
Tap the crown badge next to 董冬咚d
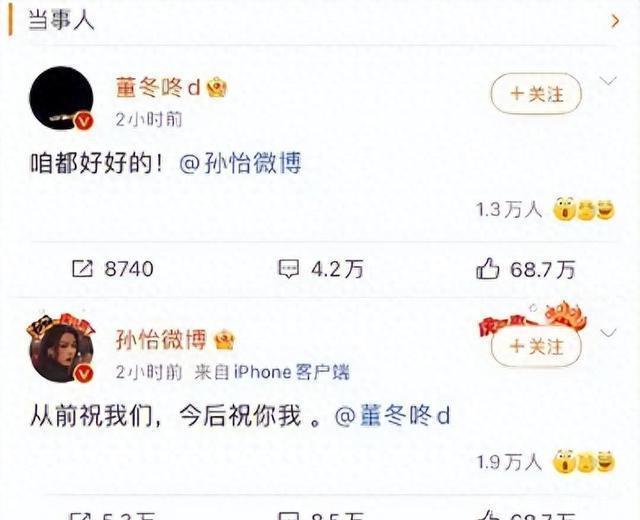click(x=216, y=87)
